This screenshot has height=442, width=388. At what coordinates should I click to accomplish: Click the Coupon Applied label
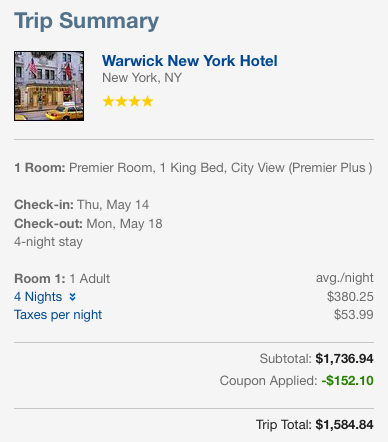pyautogui.click(x=268, y=381)
